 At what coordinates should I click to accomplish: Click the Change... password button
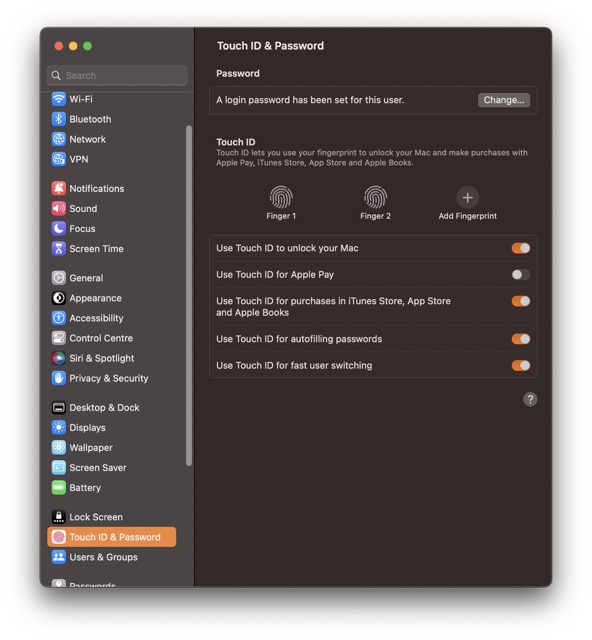(504, 100)
